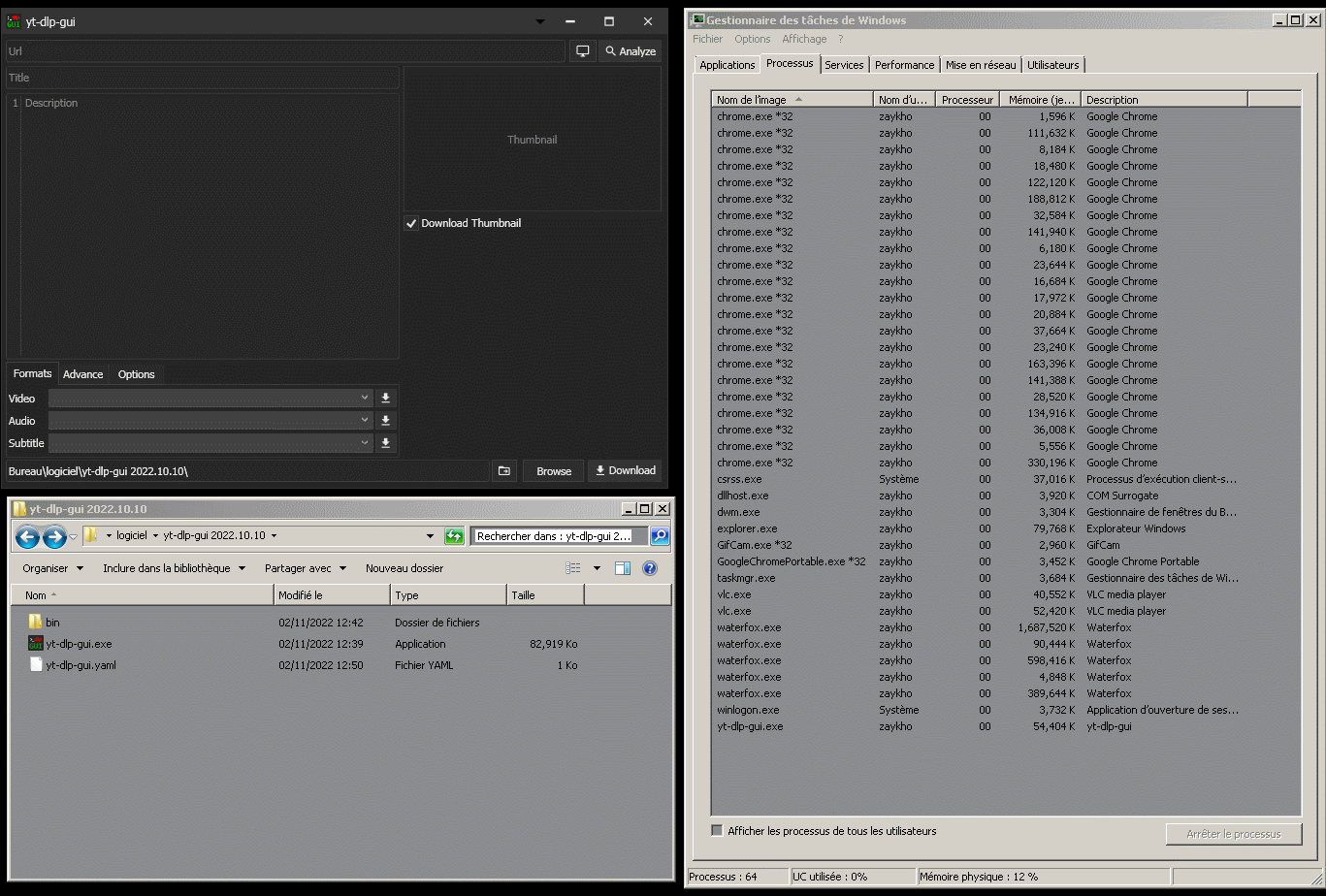Click the Explorer help question mark icon
Image resolution: width=1326 pixels, height=896 pixels.
pos(649,567)
